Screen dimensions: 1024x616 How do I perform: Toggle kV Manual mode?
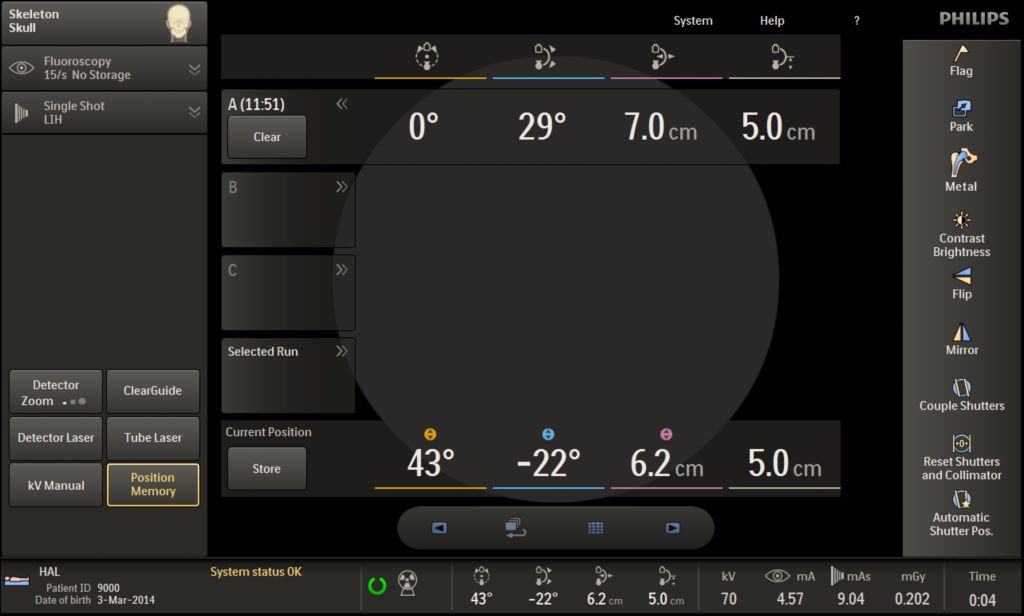click(x=56, y=485)
